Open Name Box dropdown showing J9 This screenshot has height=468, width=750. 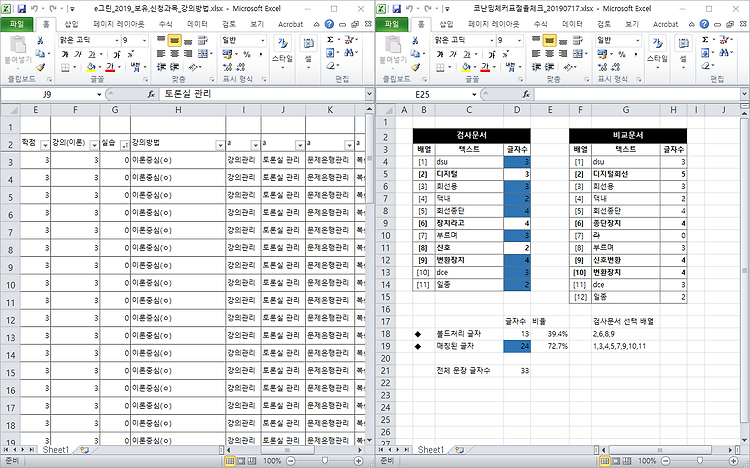point(99,95)
